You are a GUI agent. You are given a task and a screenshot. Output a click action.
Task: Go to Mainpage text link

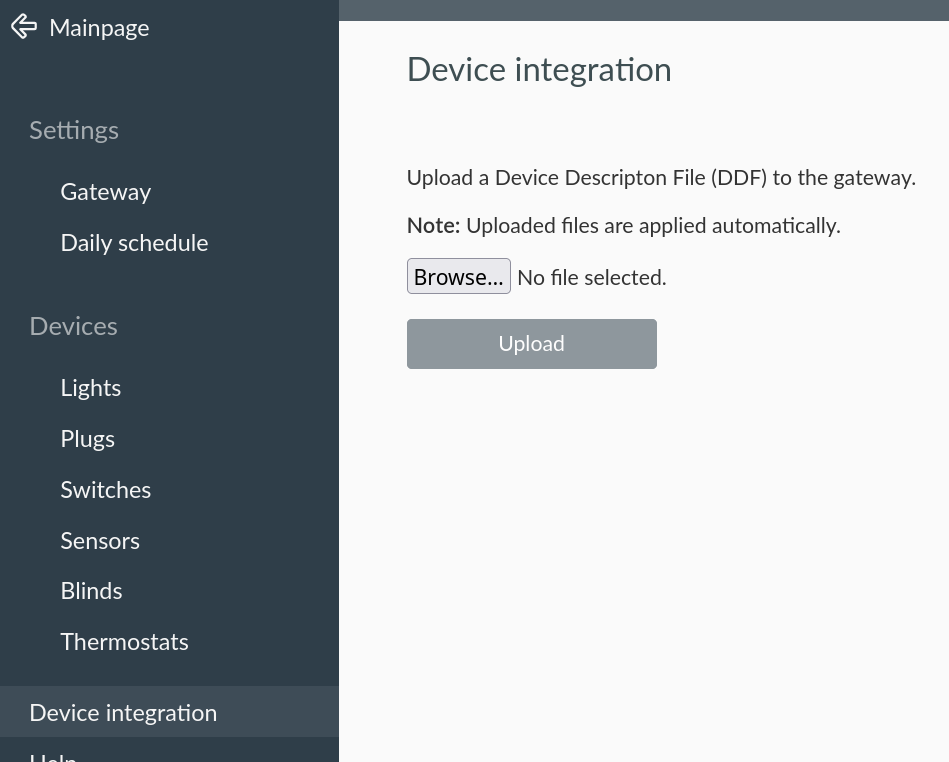click(x=99, y=28)
